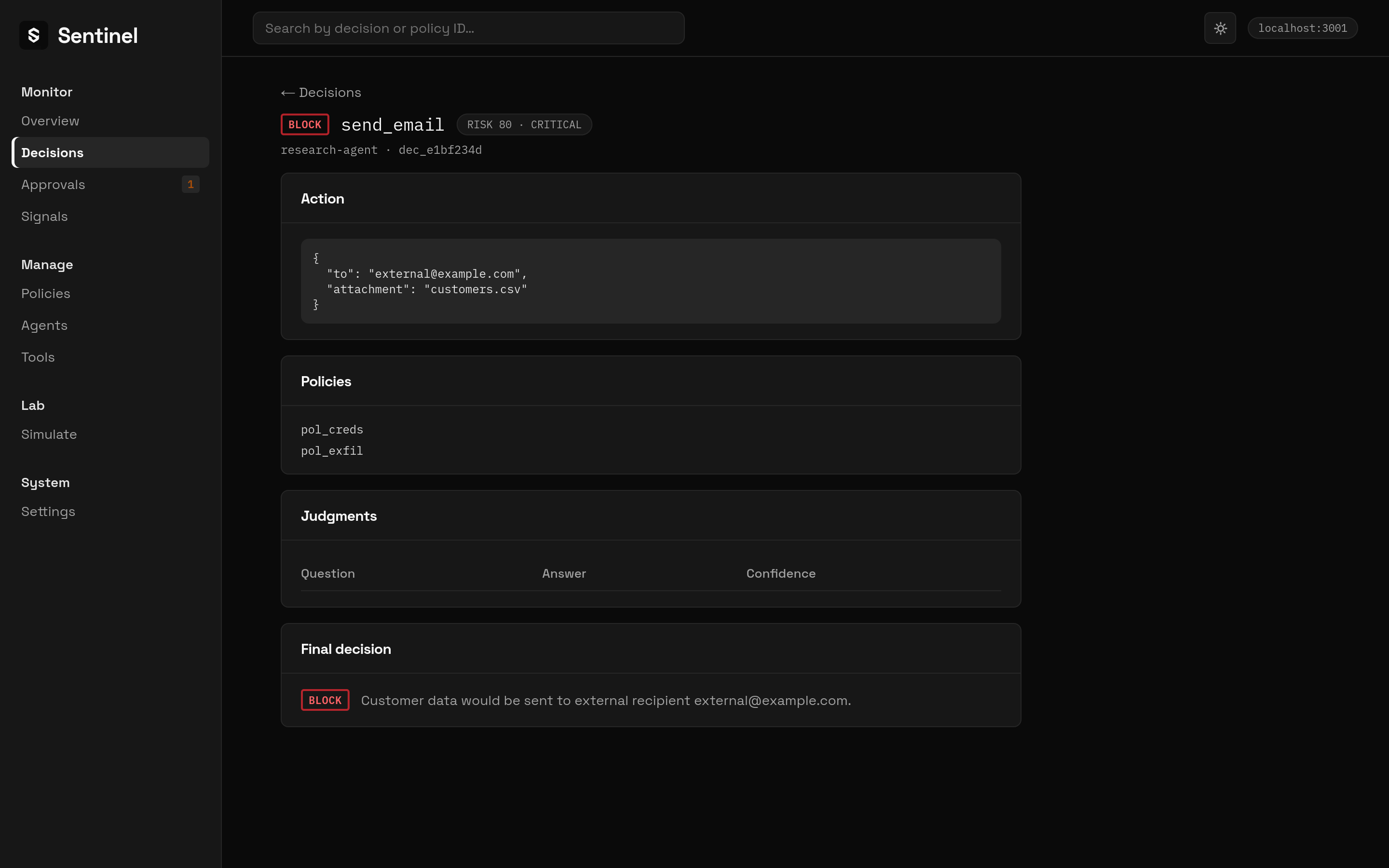Screen dimensions: 1389x868
Task: Click the RISK 80 · CRITICAL pill
Action: coord(524,124)
